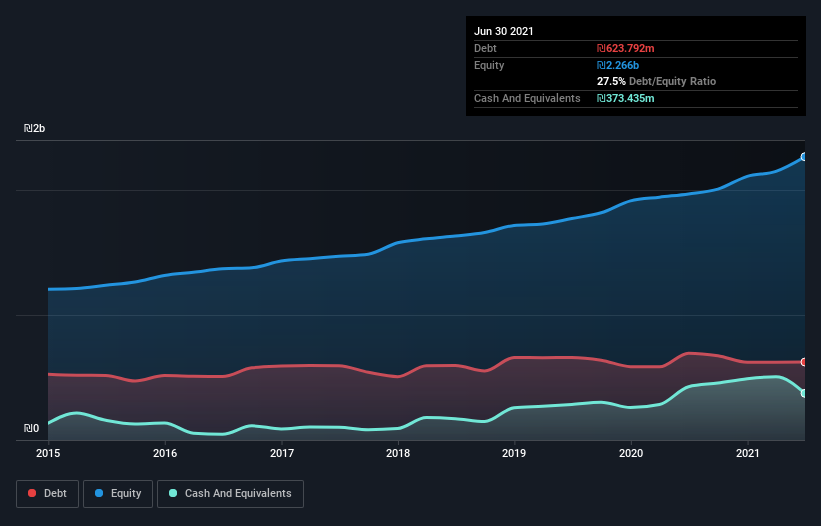The height and width of the screenshot is (526, 821).
Task: Click the ₪2.266b equity value
Action: pos(618,65)
